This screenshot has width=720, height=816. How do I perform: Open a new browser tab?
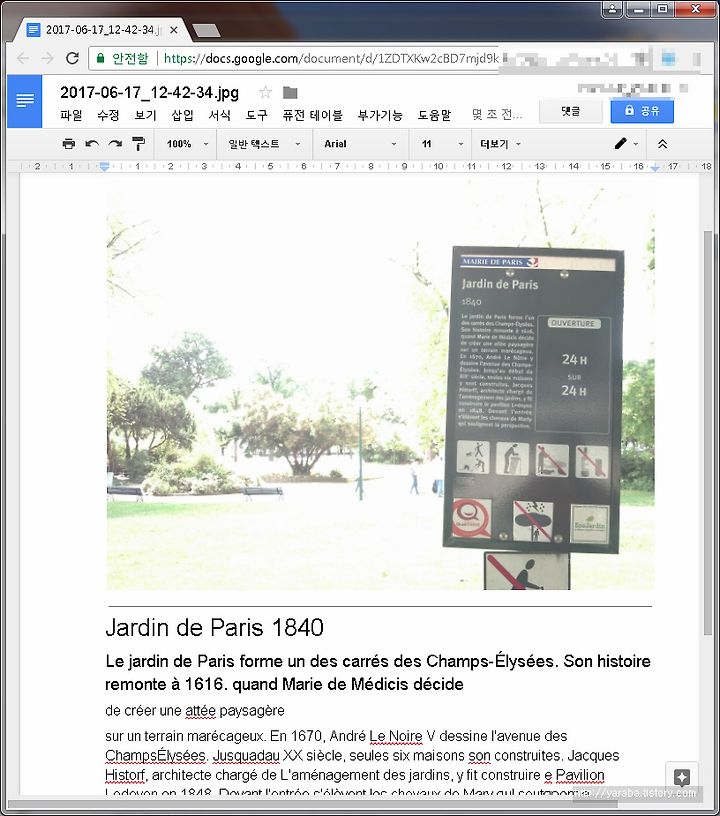point(207,31)
